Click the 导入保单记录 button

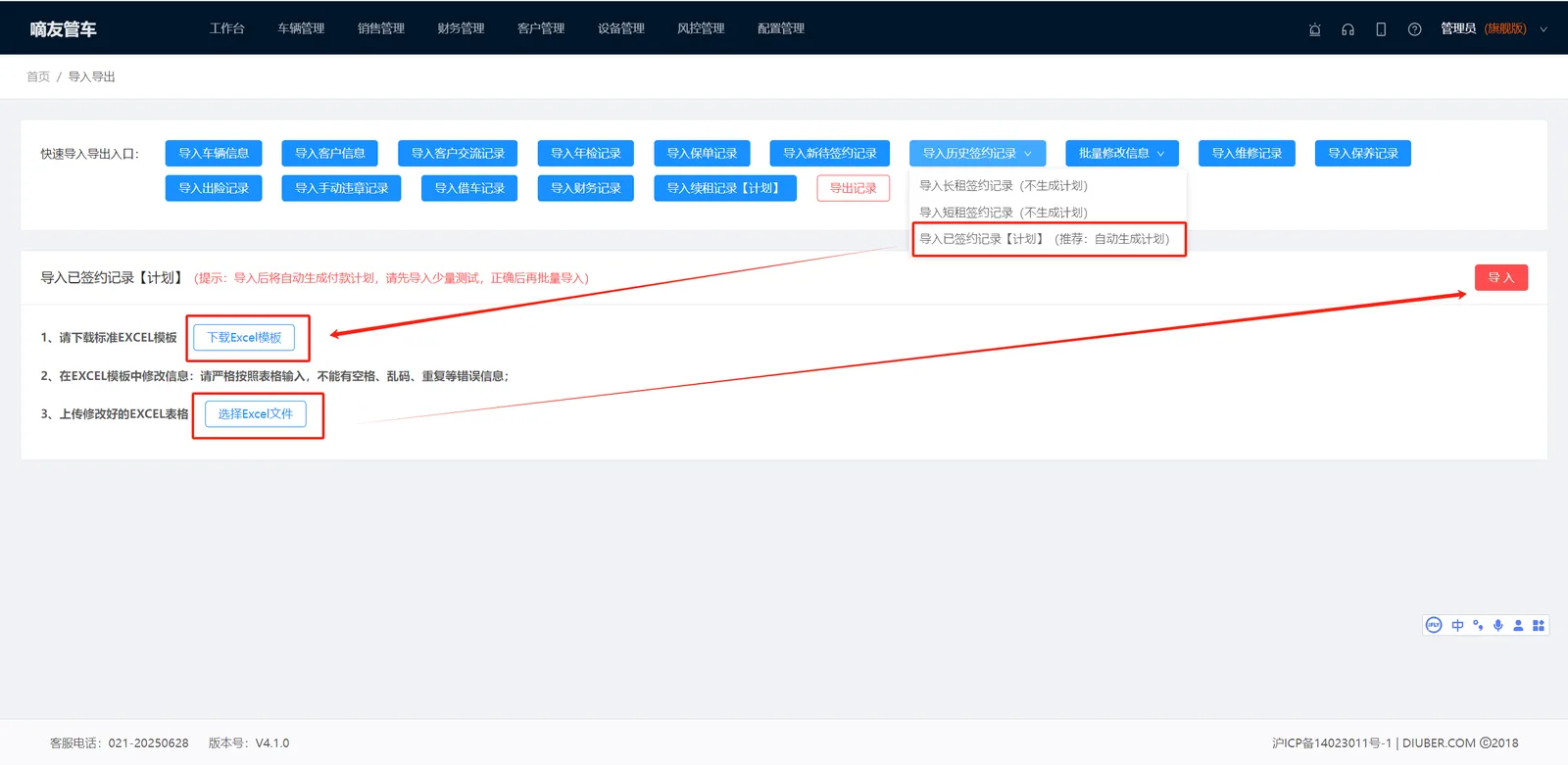point(702,153)
